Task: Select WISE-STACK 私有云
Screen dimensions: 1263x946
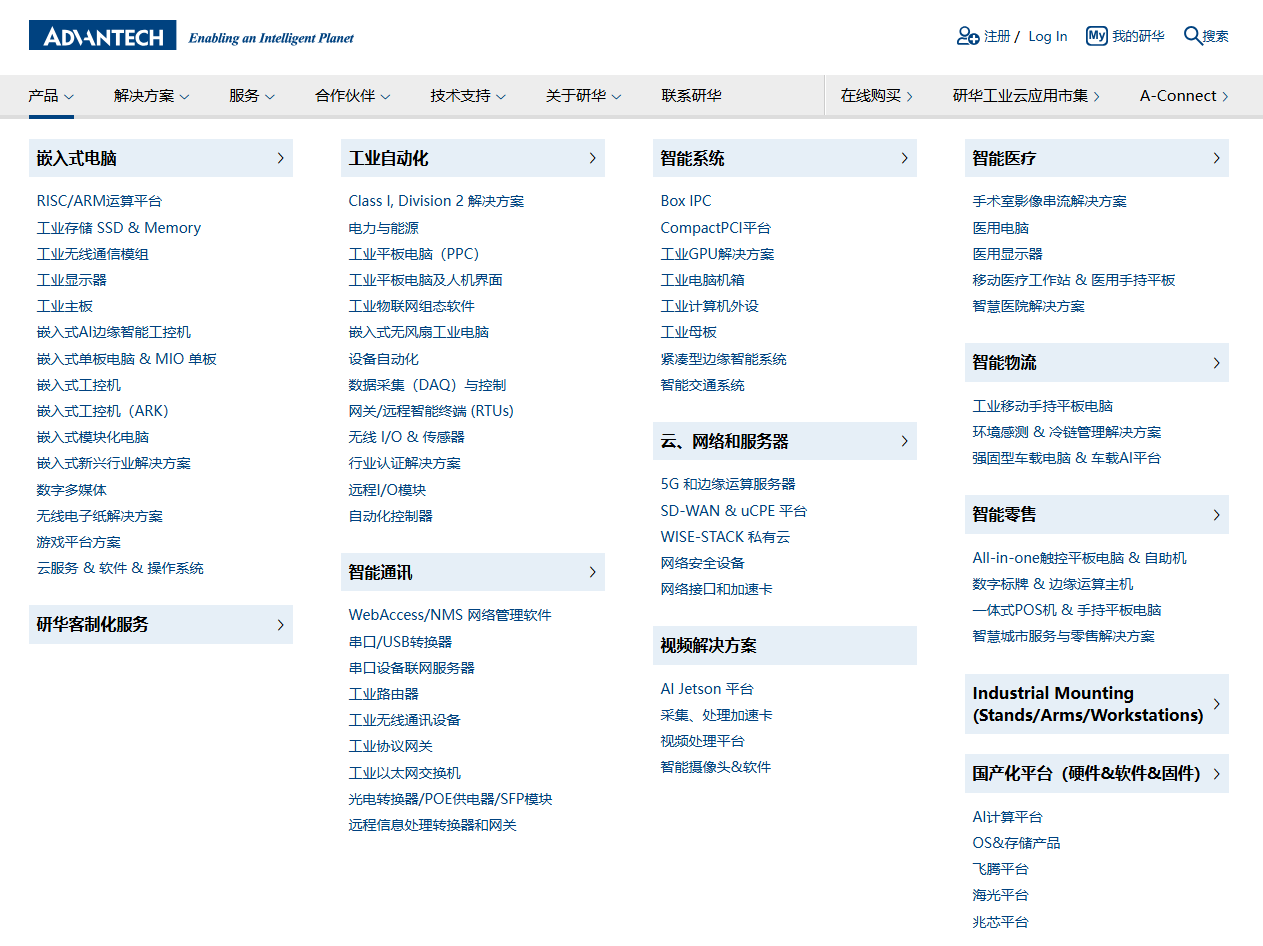Action: (725, 537)
